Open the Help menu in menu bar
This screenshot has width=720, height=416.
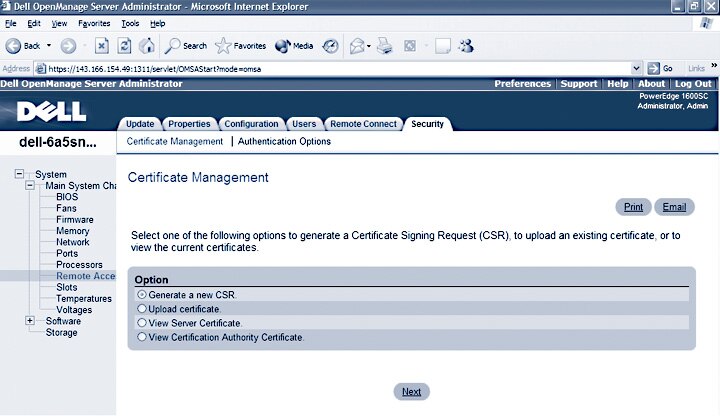tap(158, 23)
